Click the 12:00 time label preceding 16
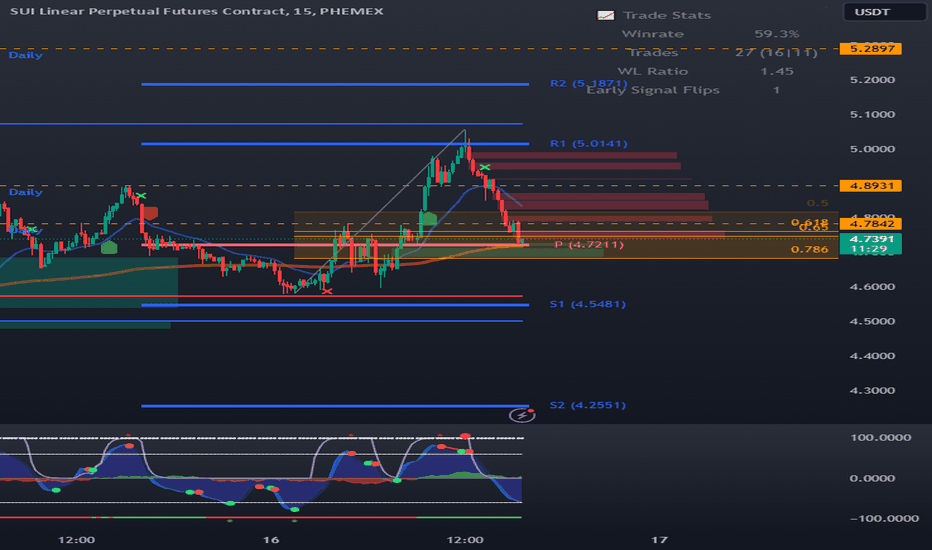Image resolution: width=932 pixels, height=550 pixels. 76,540
